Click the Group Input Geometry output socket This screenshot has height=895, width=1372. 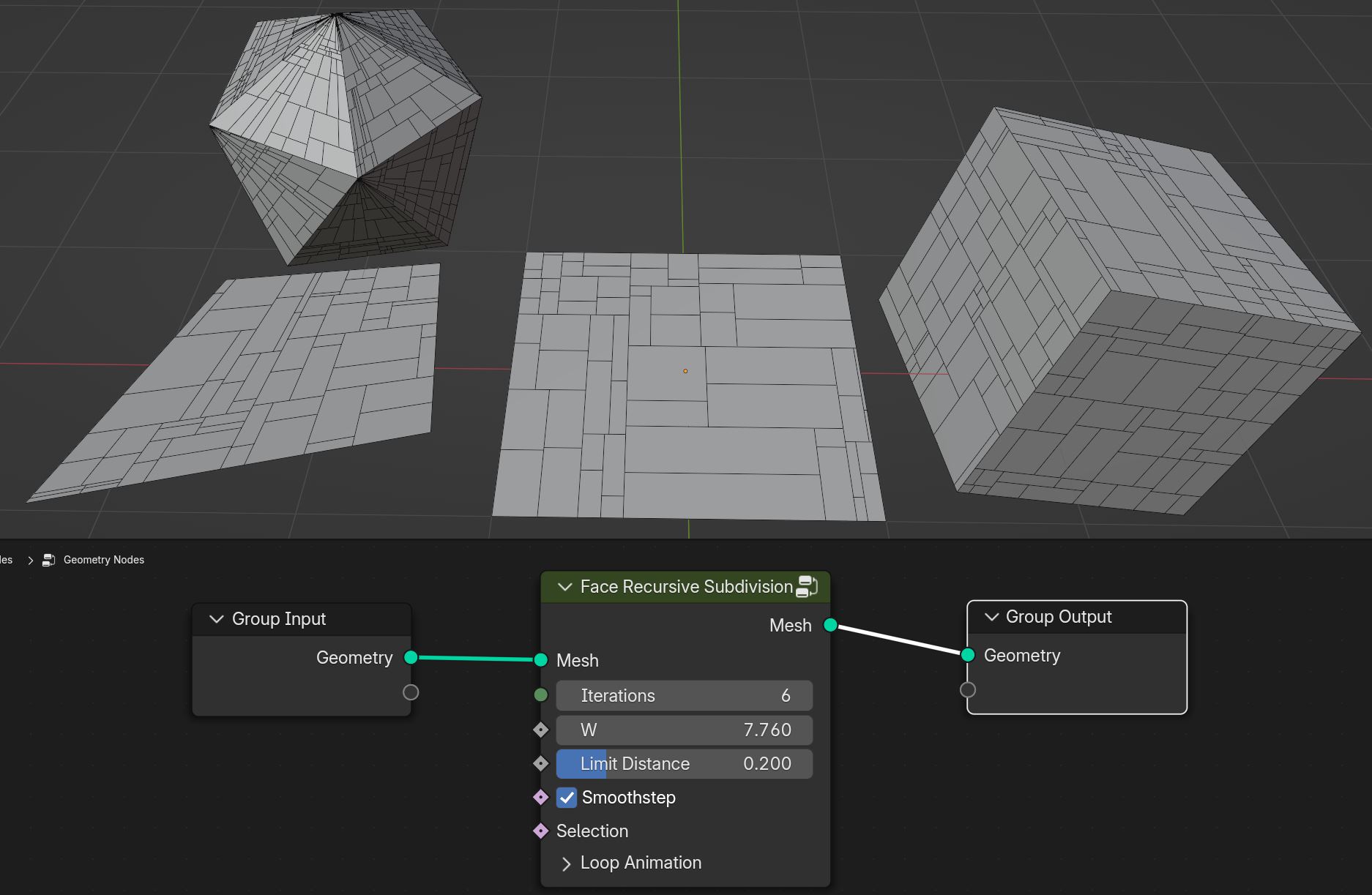point(411,657)
